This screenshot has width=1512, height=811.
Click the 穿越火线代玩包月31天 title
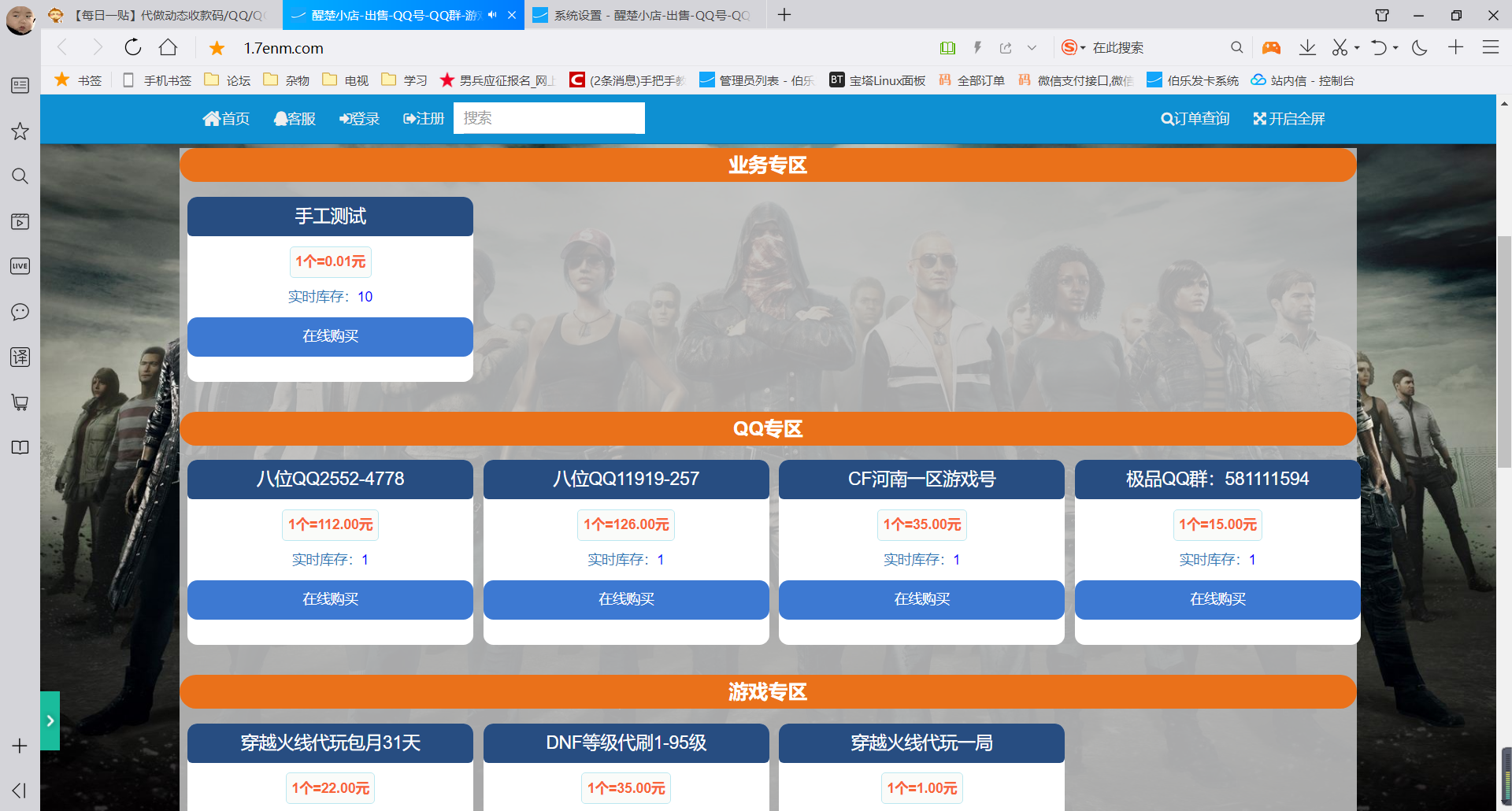click(330, 742)
